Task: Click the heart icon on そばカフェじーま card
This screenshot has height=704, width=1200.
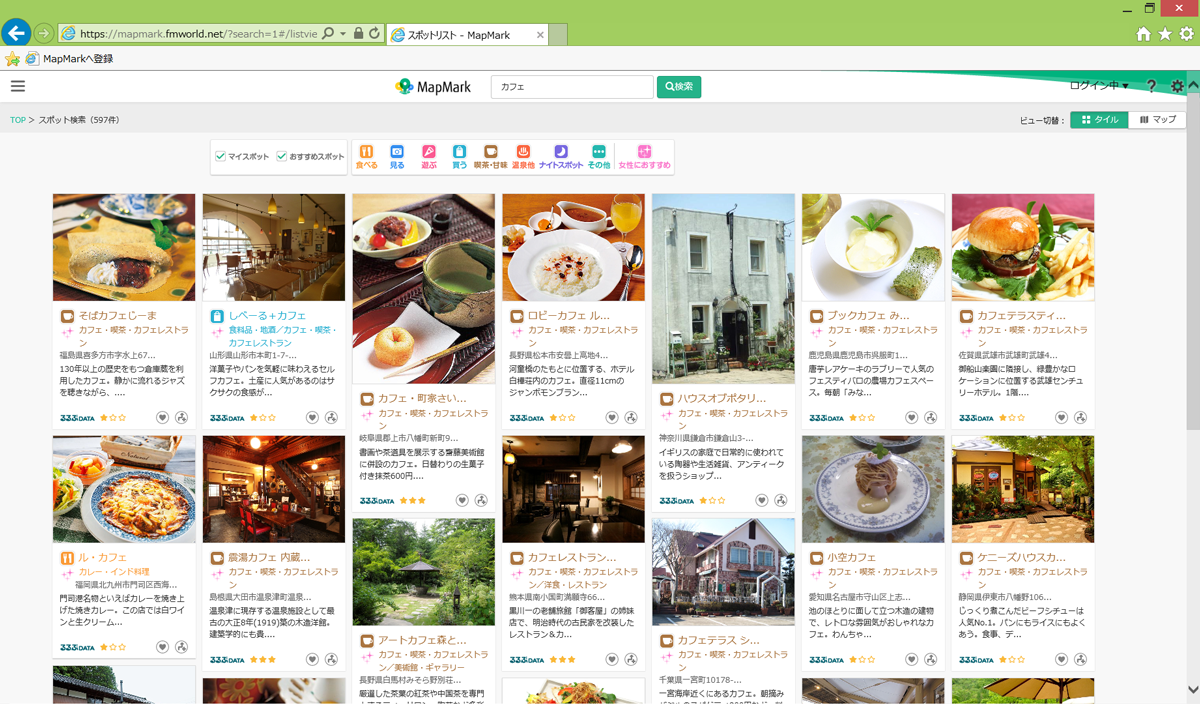Action: pos(162,418)
